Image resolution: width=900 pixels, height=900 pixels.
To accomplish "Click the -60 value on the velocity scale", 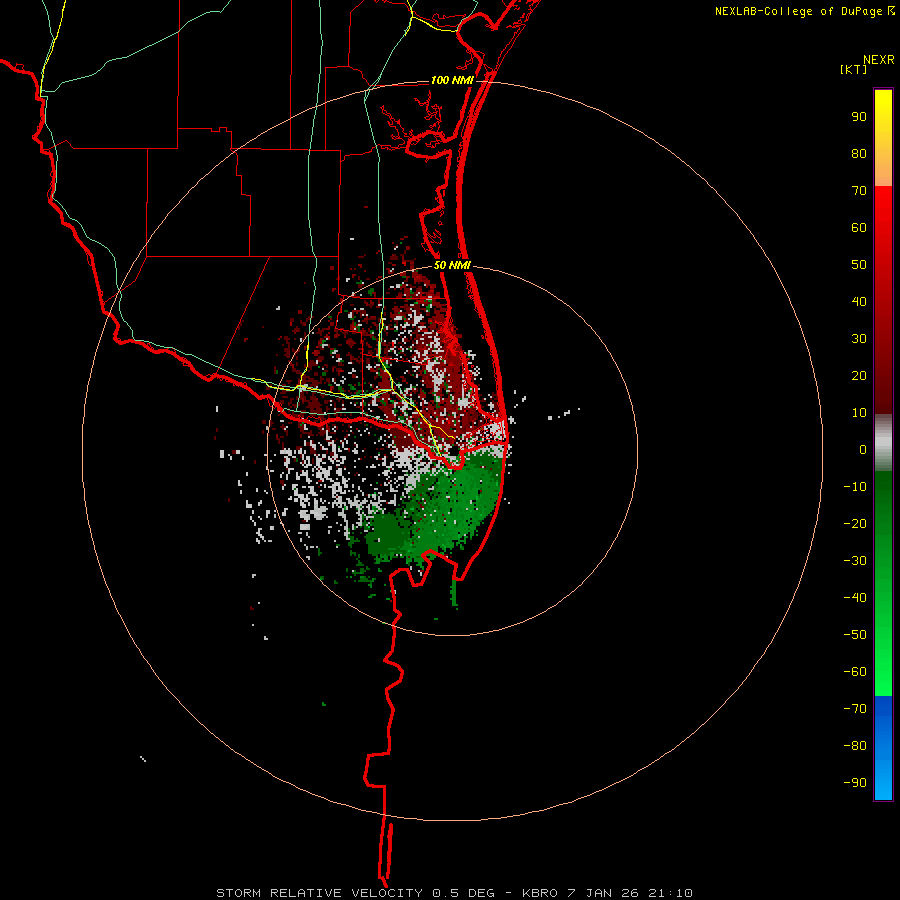I will (855, 672).
